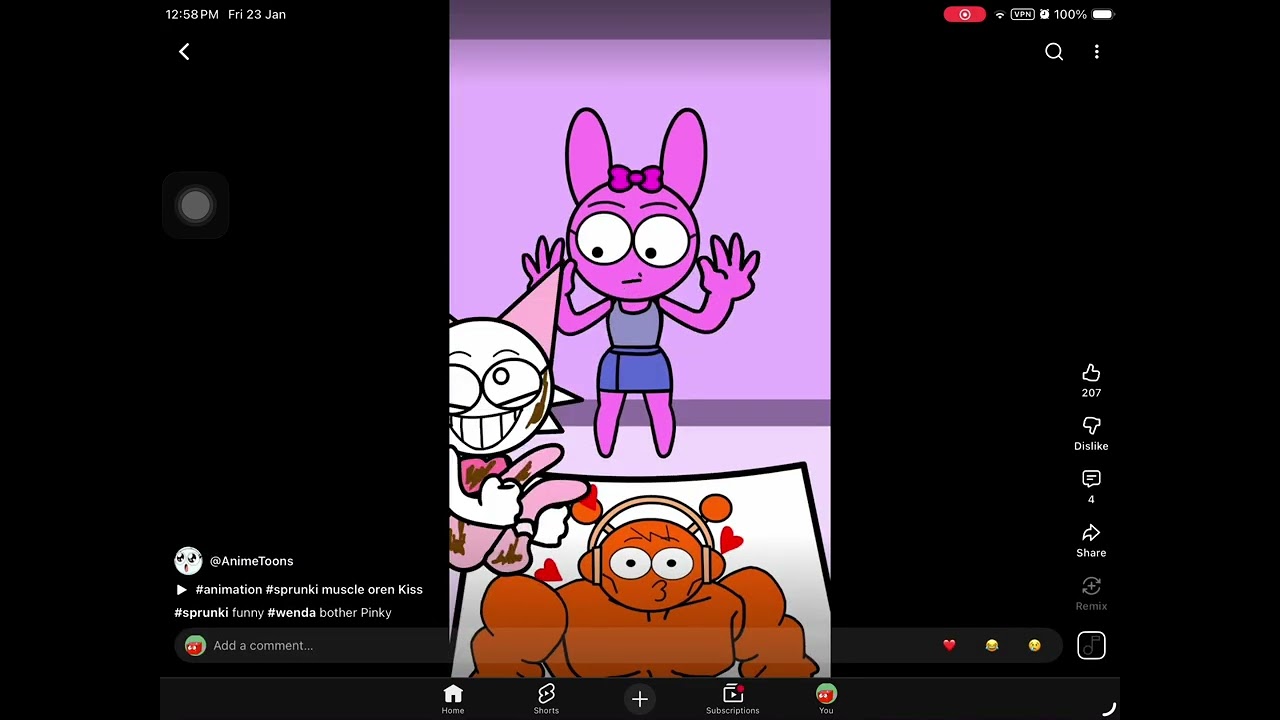Open the comments icon showing 4
This screenshot has width=1280, height=720.
click(x=1091, y=480)
